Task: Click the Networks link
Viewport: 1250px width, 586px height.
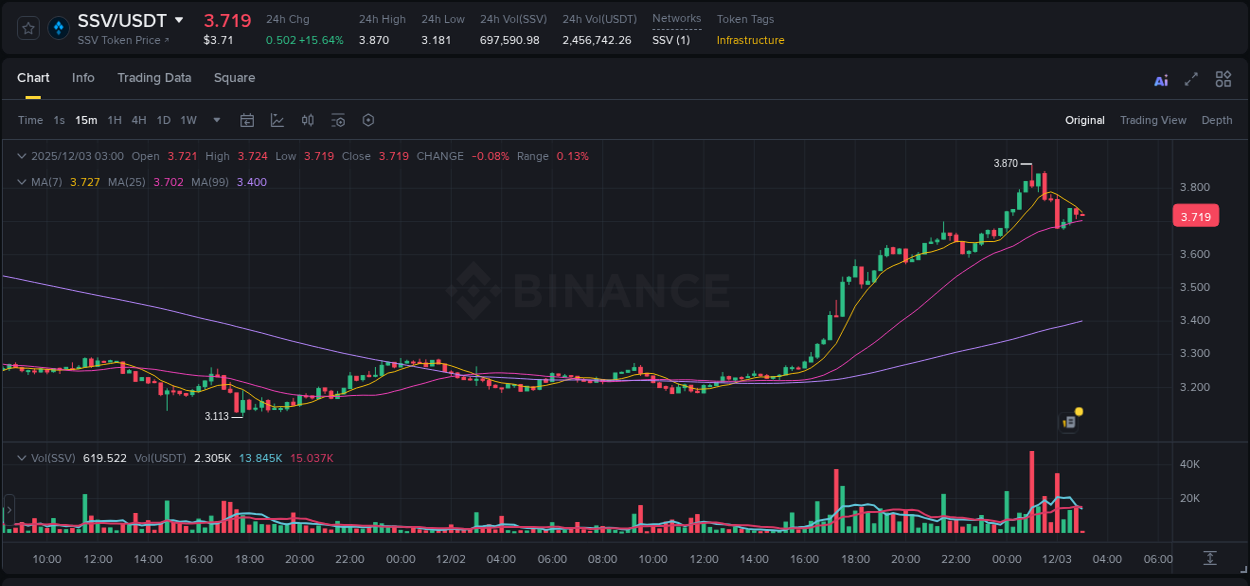Action: pyautogui.click(x=677, y=18)
